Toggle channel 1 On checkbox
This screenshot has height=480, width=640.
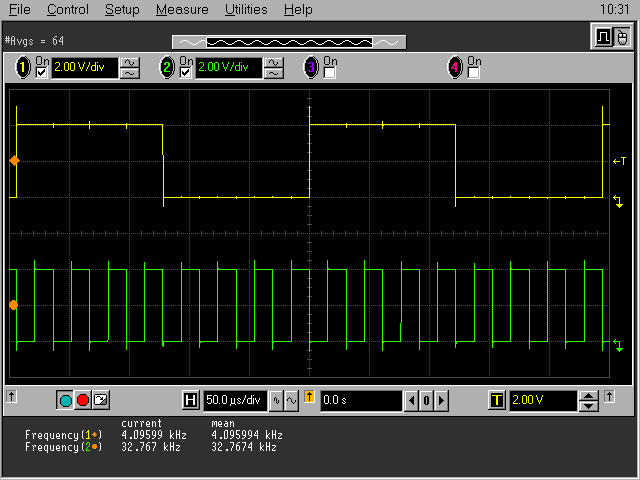coord(42,73)
